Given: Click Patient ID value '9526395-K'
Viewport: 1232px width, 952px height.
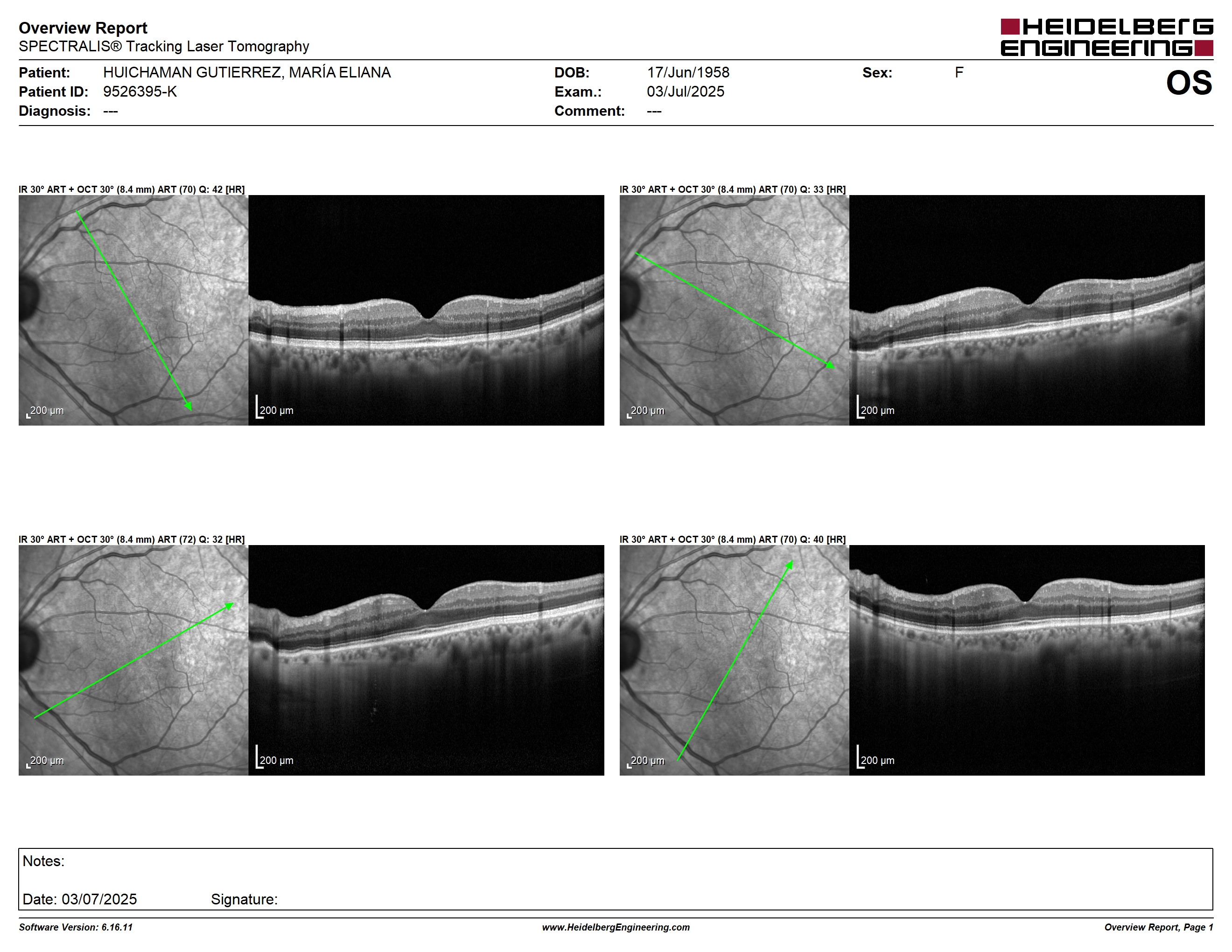Looking at the screenshot, I should click(140, 91).
